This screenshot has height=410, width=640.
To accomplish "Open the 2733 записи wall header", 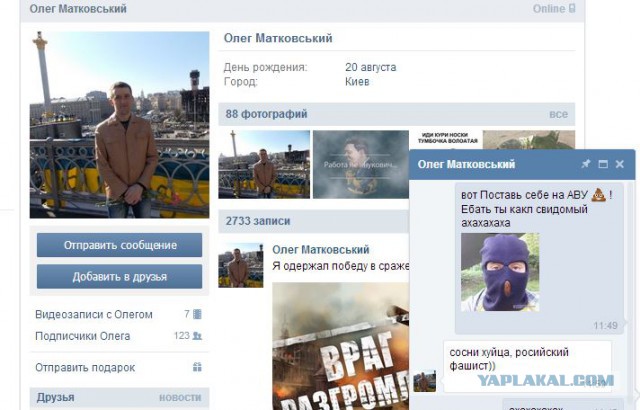I will 258,221.
